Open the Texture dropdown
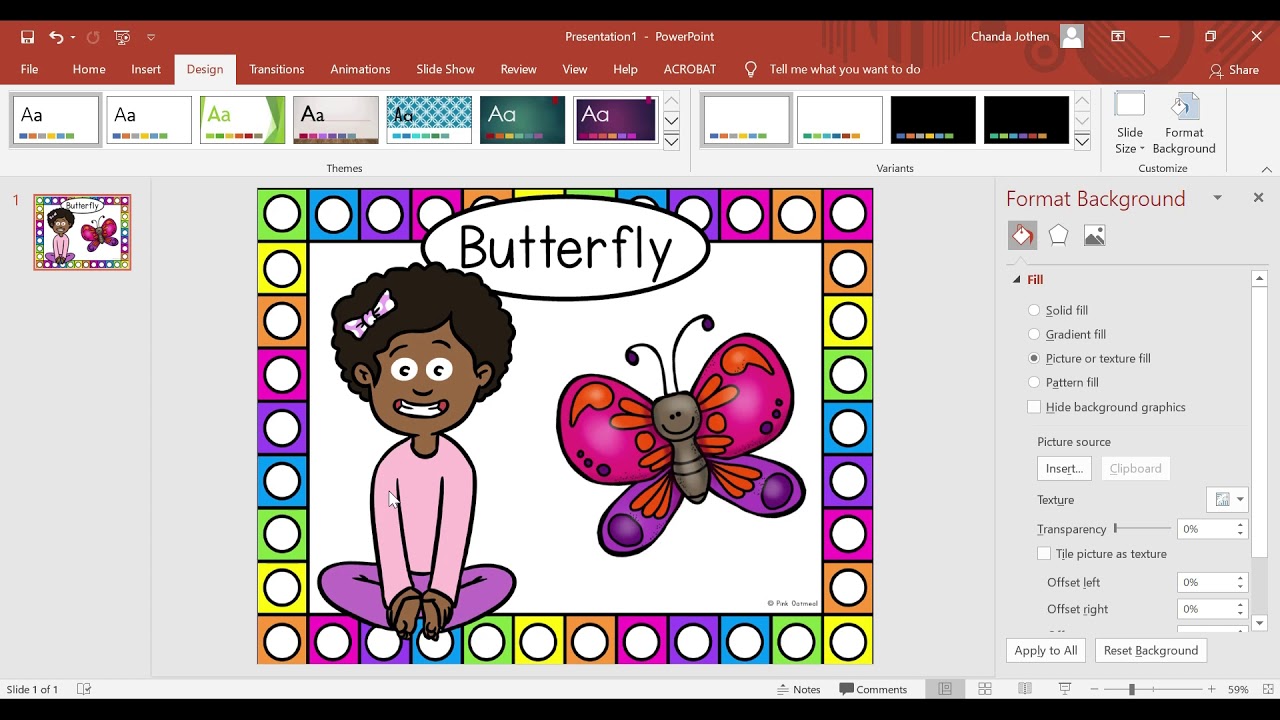The height and width of the screenshot is (720, 1280). point(1238,499)
